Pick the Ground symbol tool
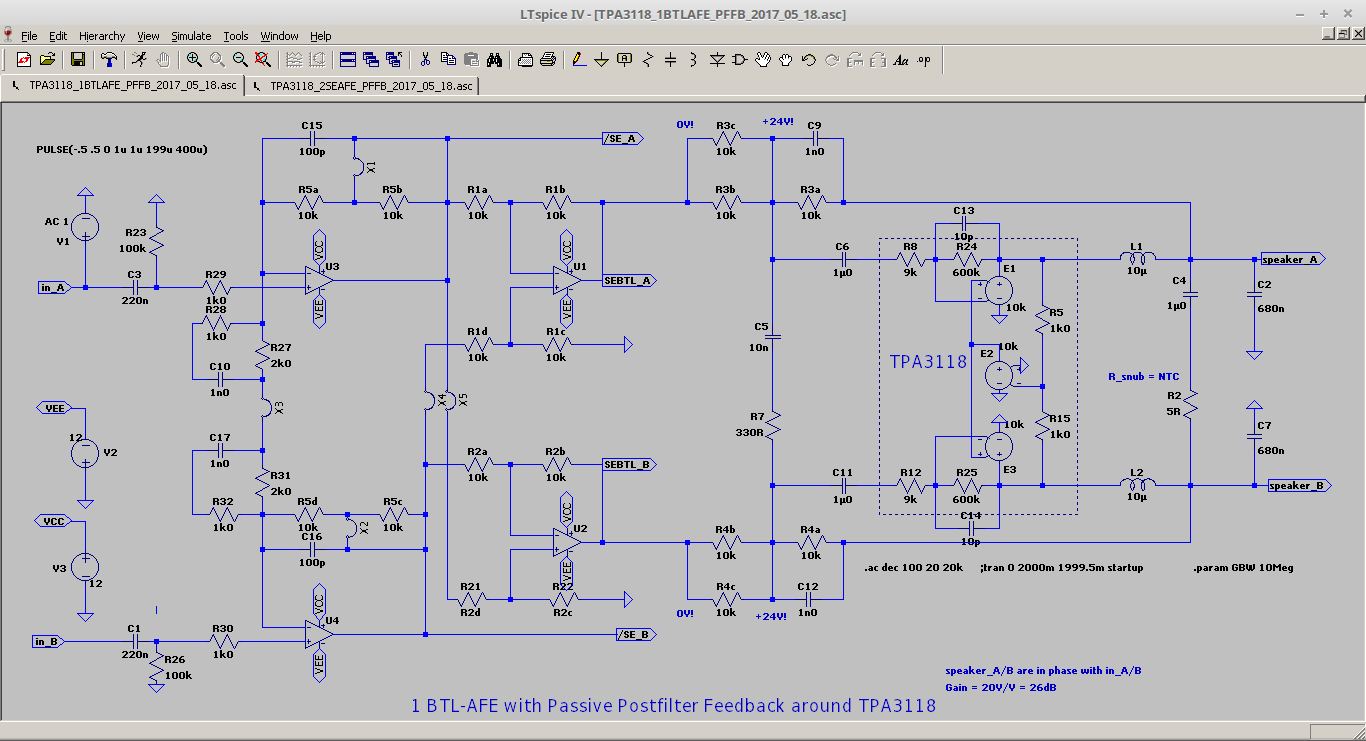This screenshot has height=741, width=1366. (601, 60)
